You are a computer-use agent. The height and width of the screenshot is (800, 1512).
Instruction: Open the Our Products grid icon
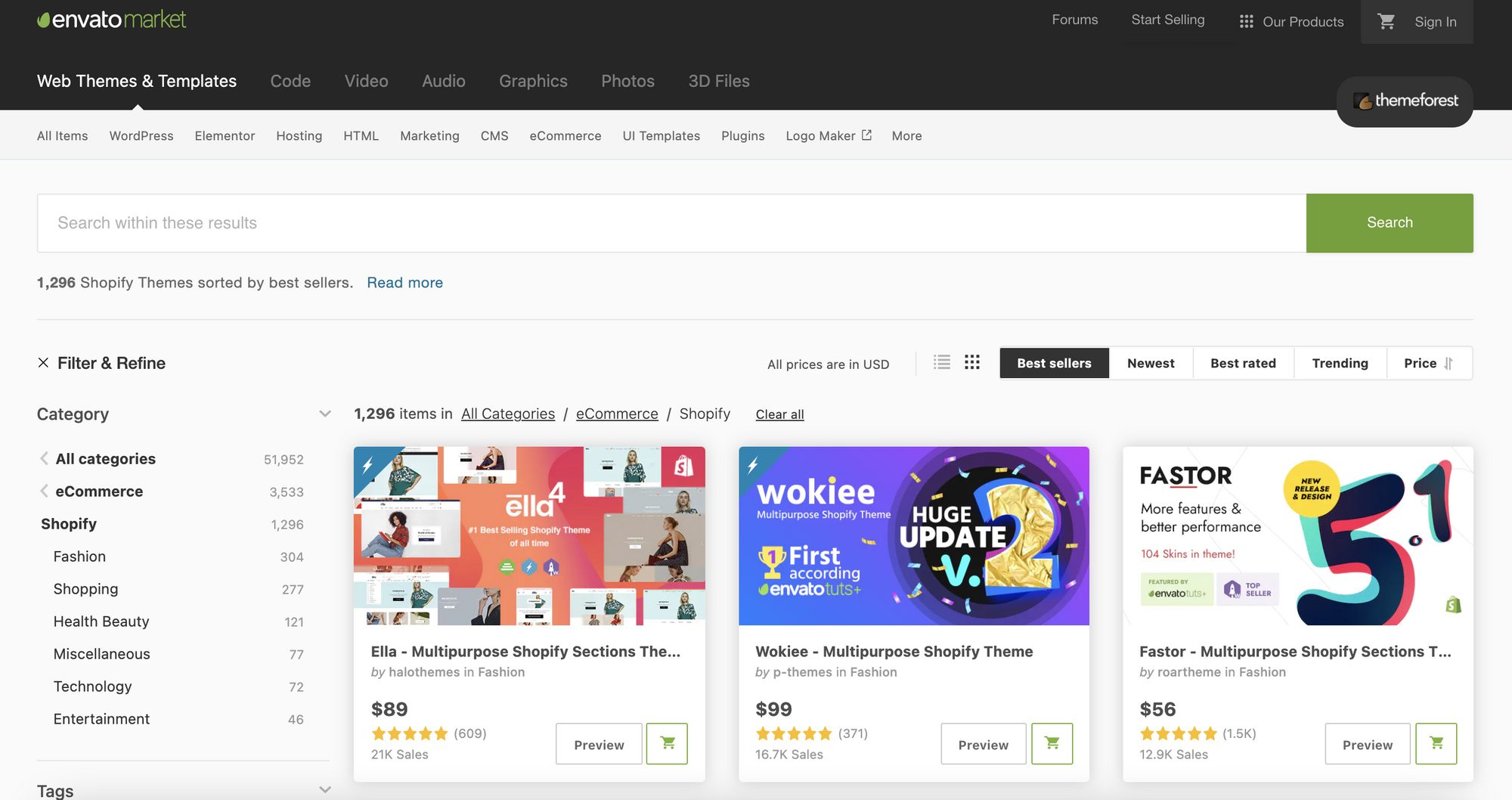point(1247,22)
